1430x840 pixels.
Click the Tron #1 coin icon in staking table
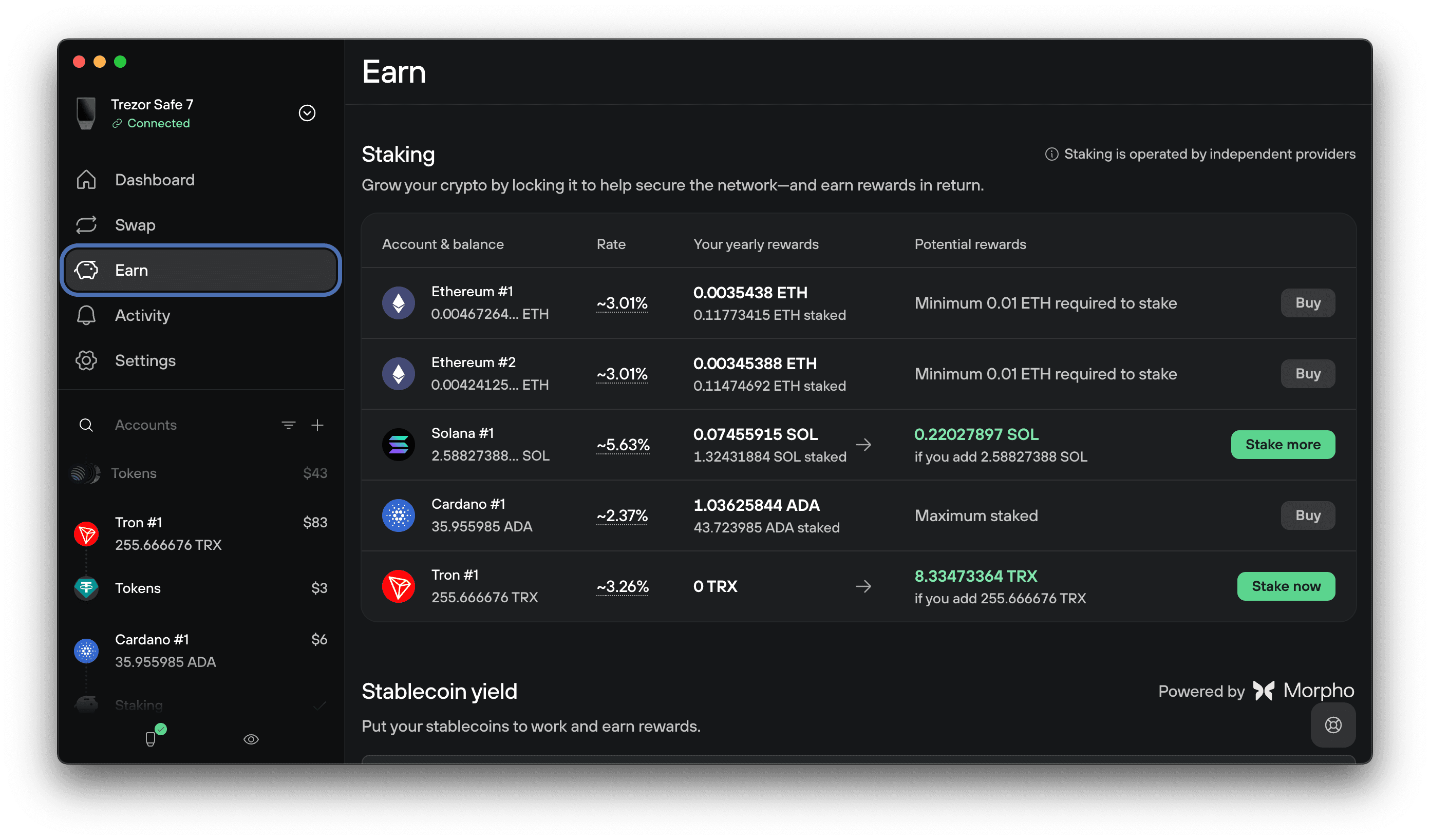pos(399,586)
